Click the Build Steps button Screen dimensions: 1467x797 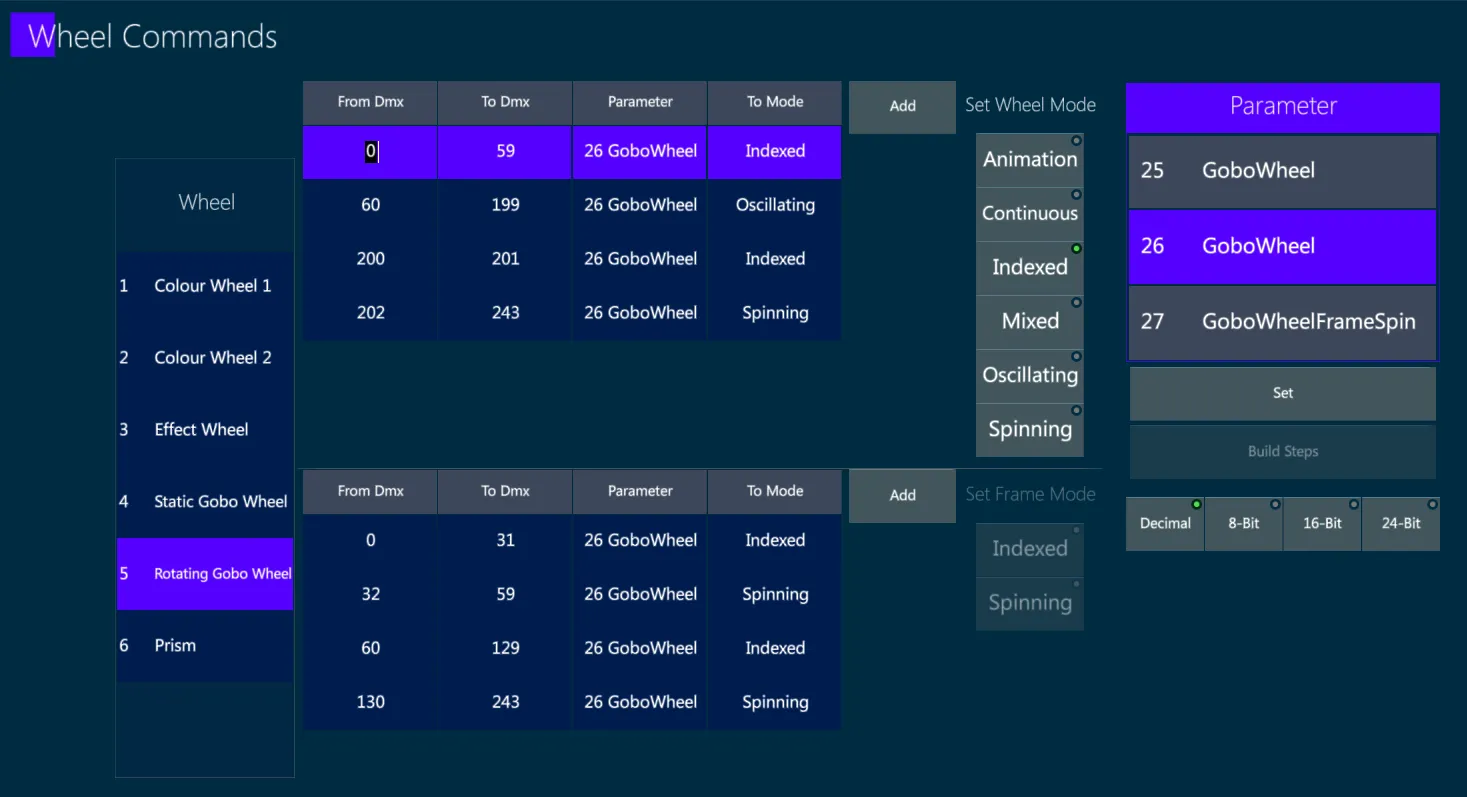(x=1283, y=451)
